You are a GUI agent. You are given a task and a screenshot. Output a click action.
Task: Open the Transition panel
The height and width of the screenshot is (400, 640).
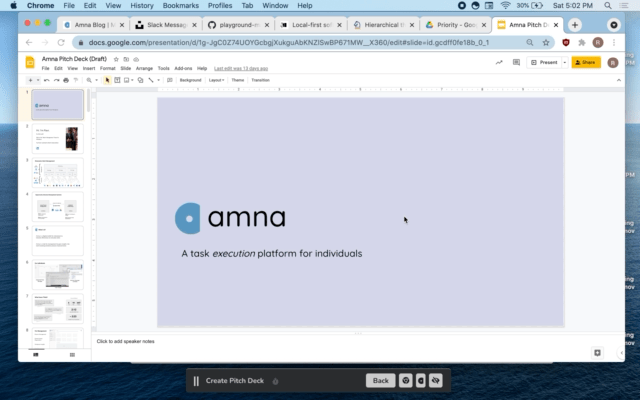coord(260,80)
